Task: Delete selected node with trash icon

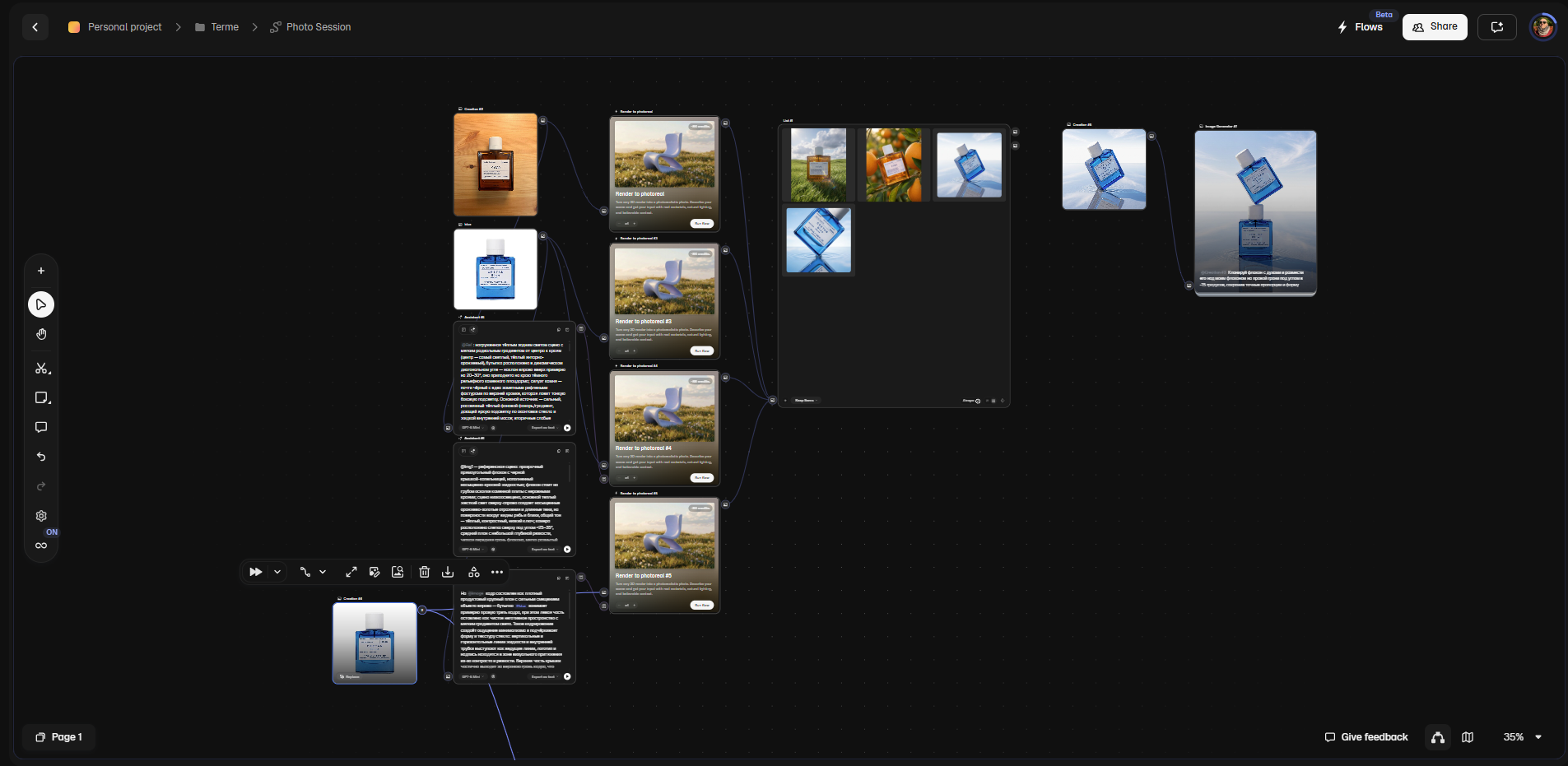Action: point(425,572)
